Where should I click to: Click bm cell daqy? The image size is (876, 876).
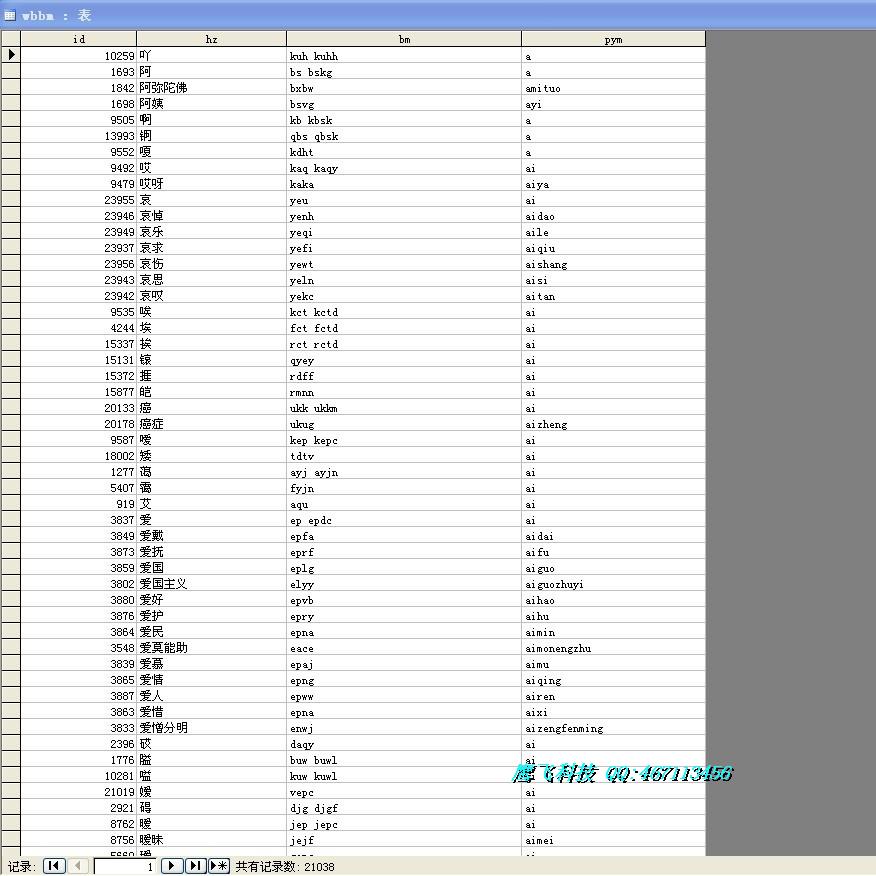point(404,744)
